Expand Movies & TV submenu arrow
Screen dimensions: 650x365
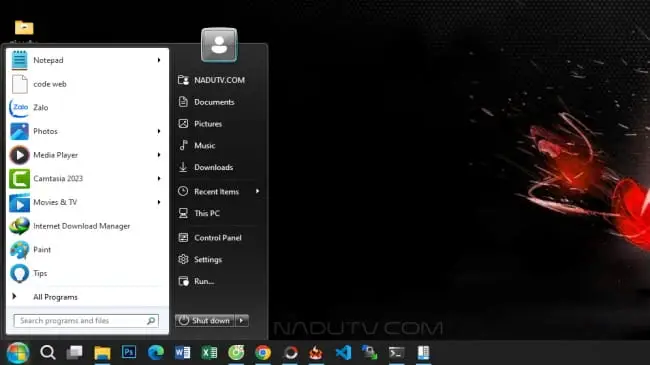point(159,202)
